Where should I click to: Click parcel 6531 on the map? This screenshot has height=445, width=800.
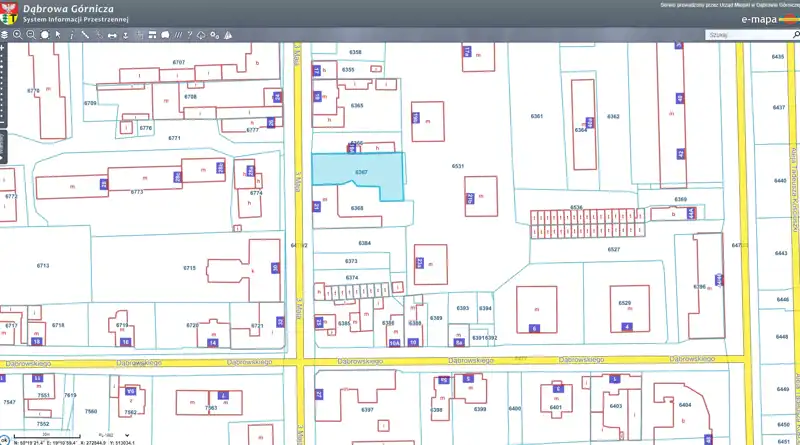click(458, 166)
